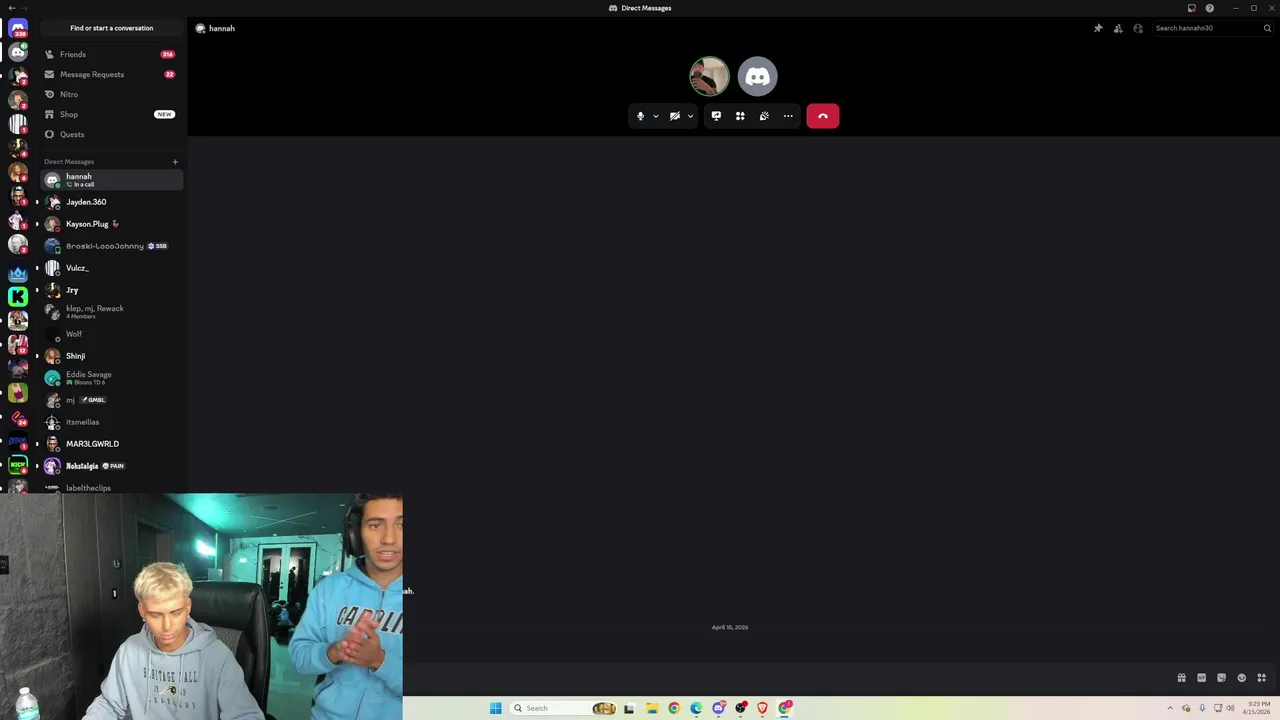Open the green K server icon

18,296
